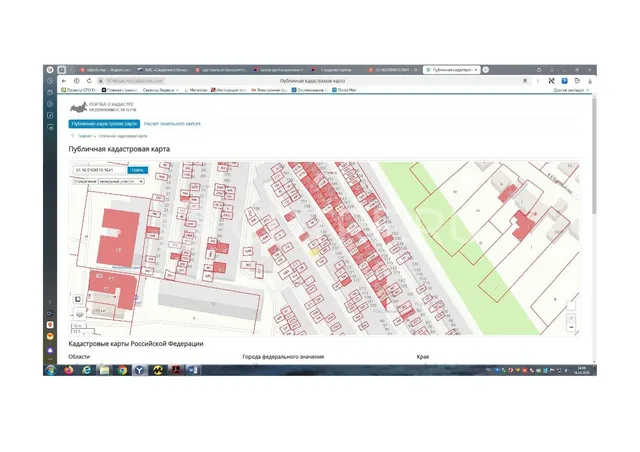
Task: Select the Города федерального значения heading
Action: click(283, 356)
